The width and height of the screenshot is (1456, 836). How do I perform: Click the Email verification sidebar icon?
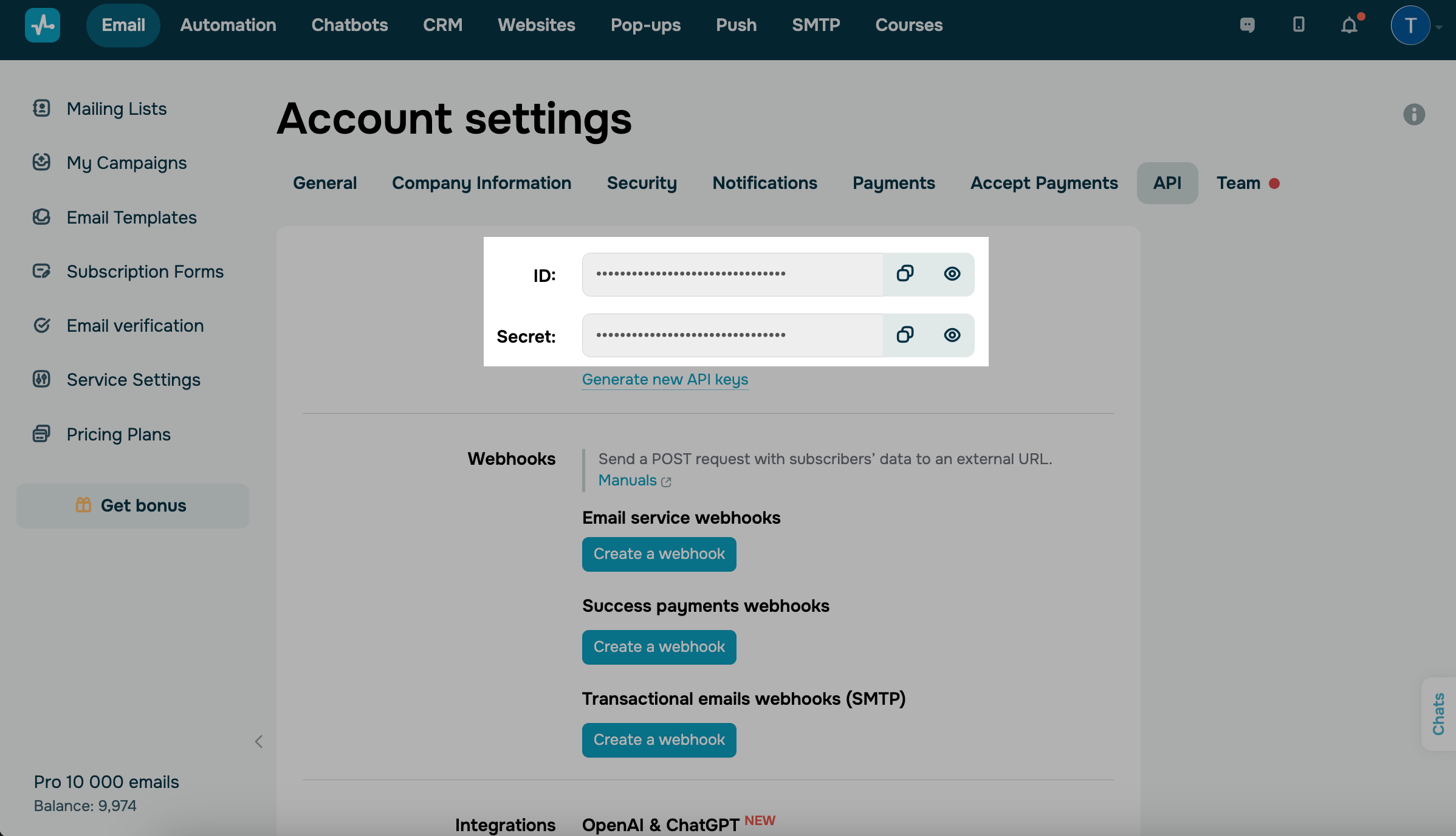click(x=41, y=324)
